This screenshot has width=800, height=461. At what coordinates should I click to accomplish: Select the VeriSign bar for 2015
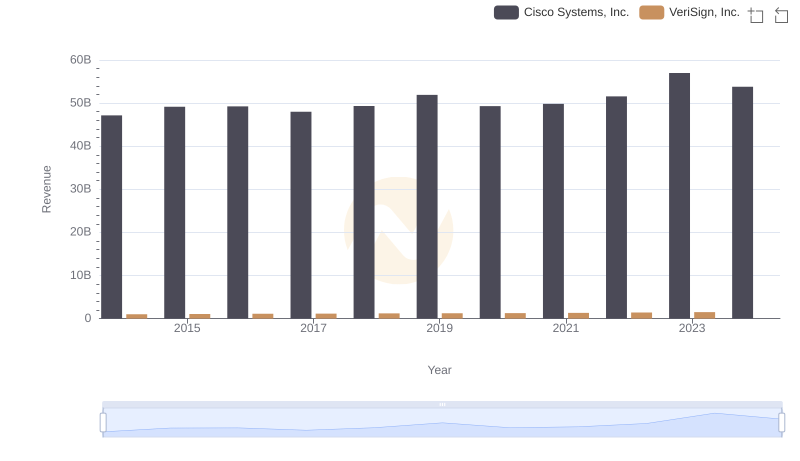[199, 316]
